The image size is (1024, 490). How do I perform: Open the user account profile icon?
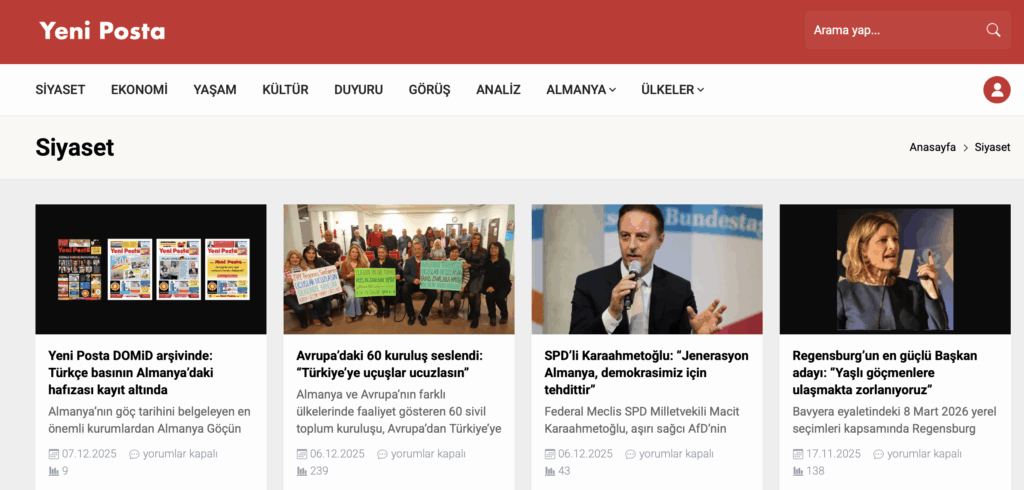[997, 90]
